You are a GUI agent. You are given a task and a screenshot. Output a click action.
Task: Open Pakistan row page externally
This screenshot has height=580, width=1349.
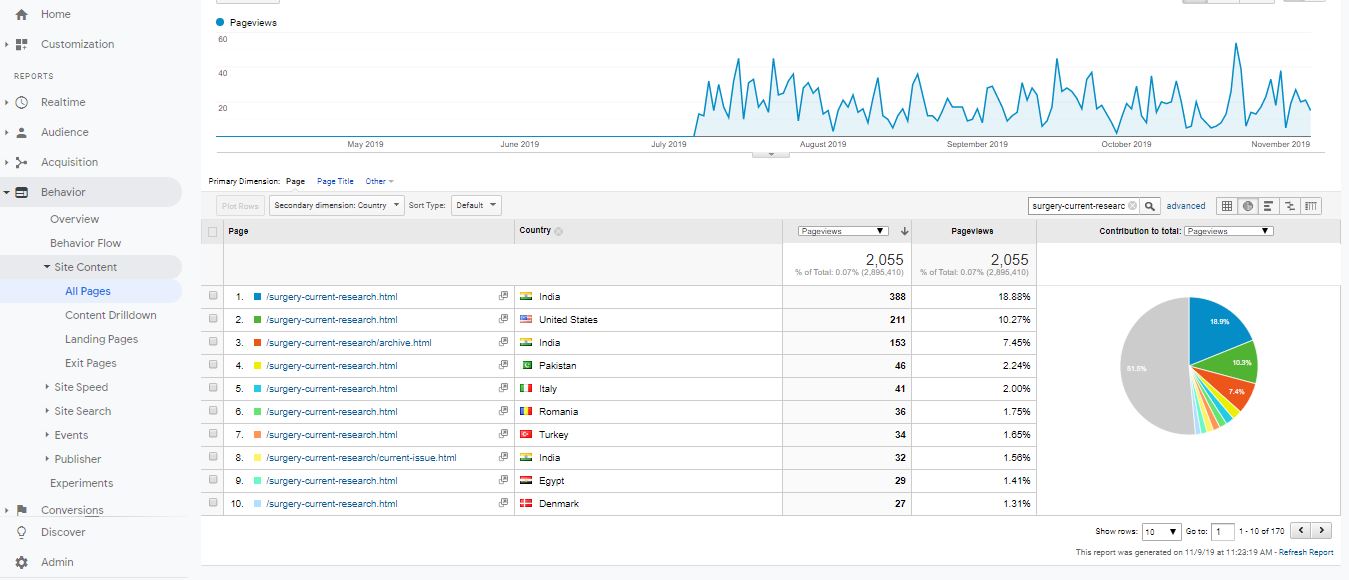[x=504, y=365]
